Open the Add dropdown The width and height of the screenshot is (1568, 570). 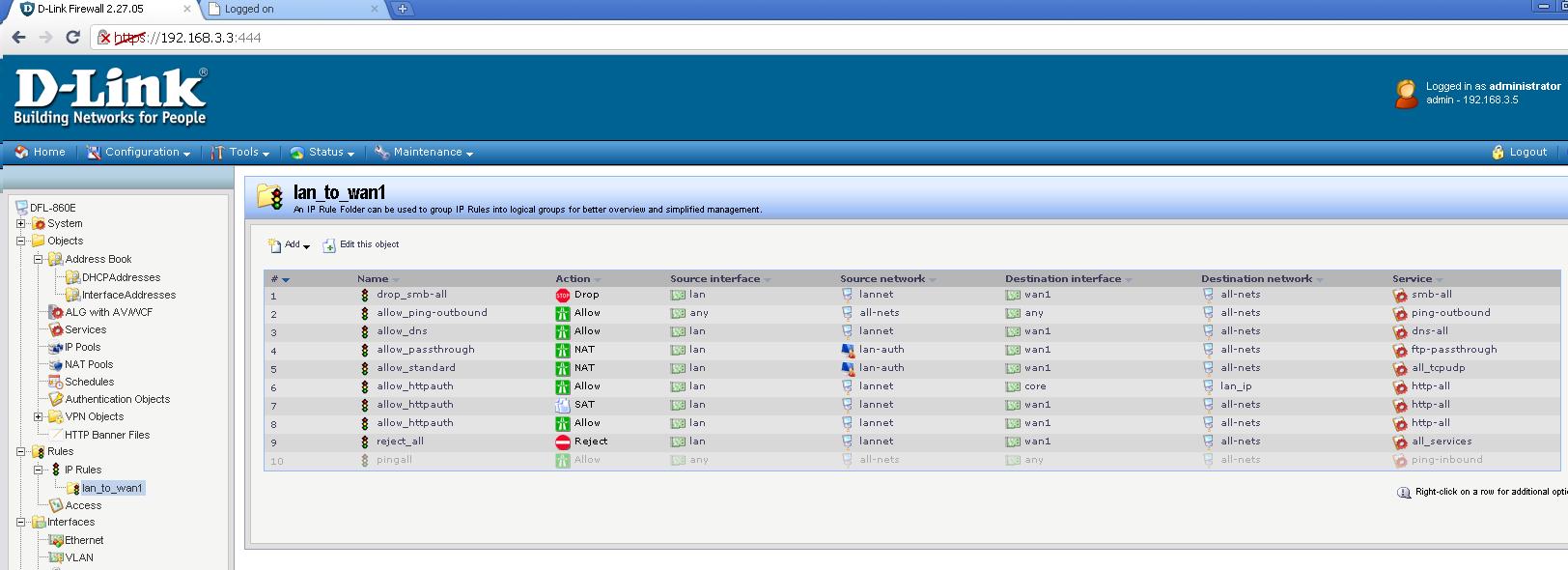pyautogui.click(x=290, y=245)
